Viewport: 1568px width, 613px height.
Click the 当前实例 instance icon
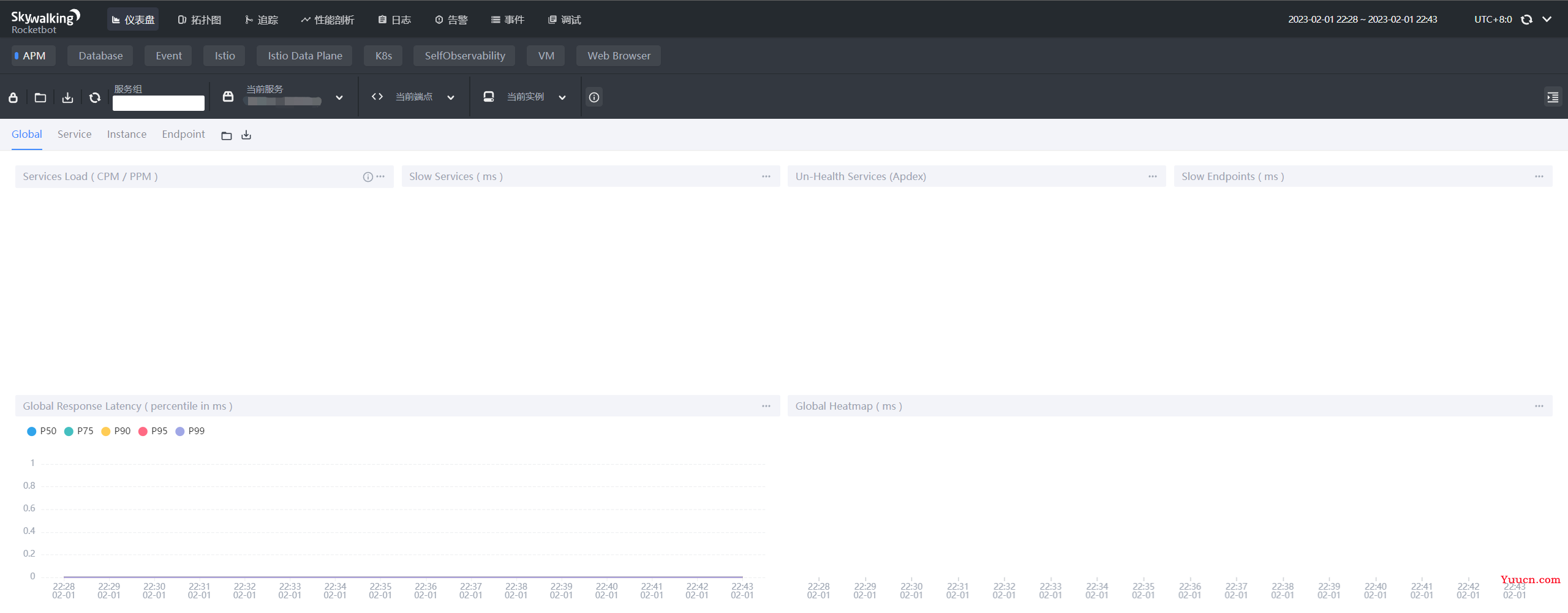click(x=489, y=97)
